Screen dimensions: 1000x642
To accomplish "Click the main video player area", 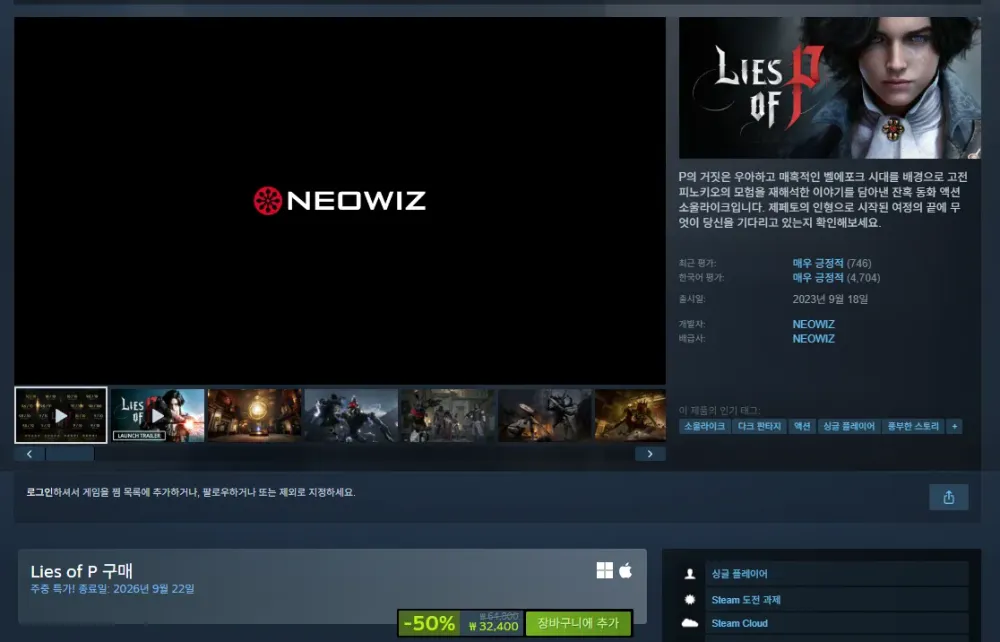I will (x=340, y=201).
